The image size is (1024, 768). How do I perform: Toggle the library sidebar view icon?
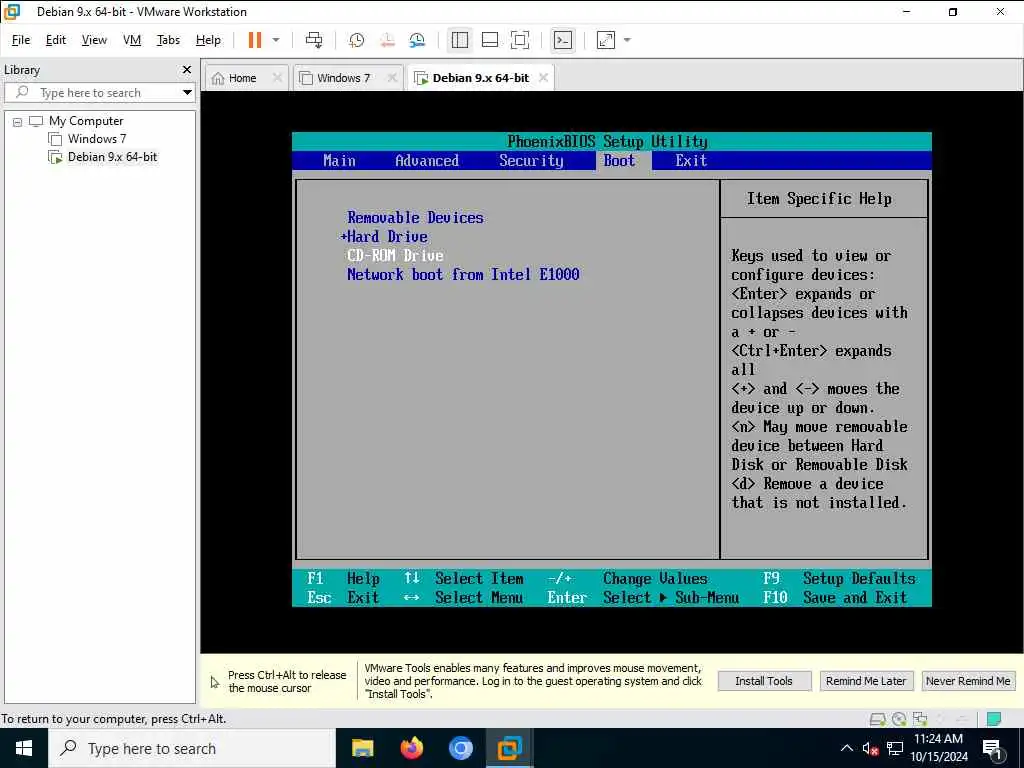[460, 40]
